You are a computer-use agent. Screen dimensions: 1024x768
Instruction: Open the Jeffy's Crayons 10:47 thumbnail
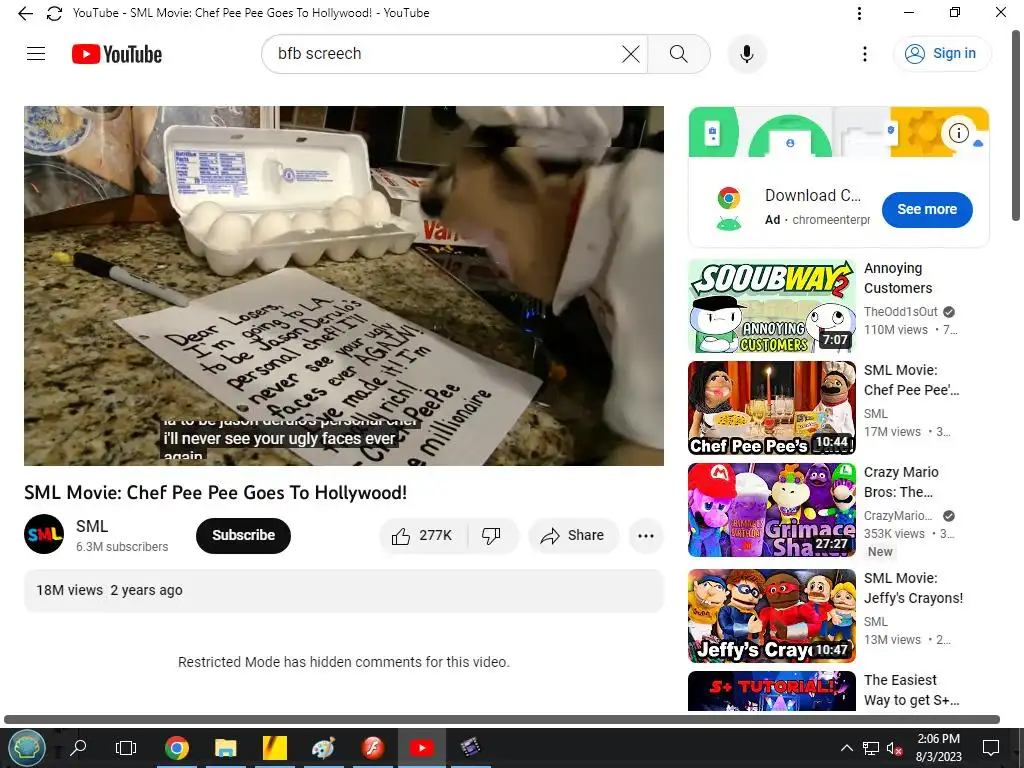click(772, 616)
